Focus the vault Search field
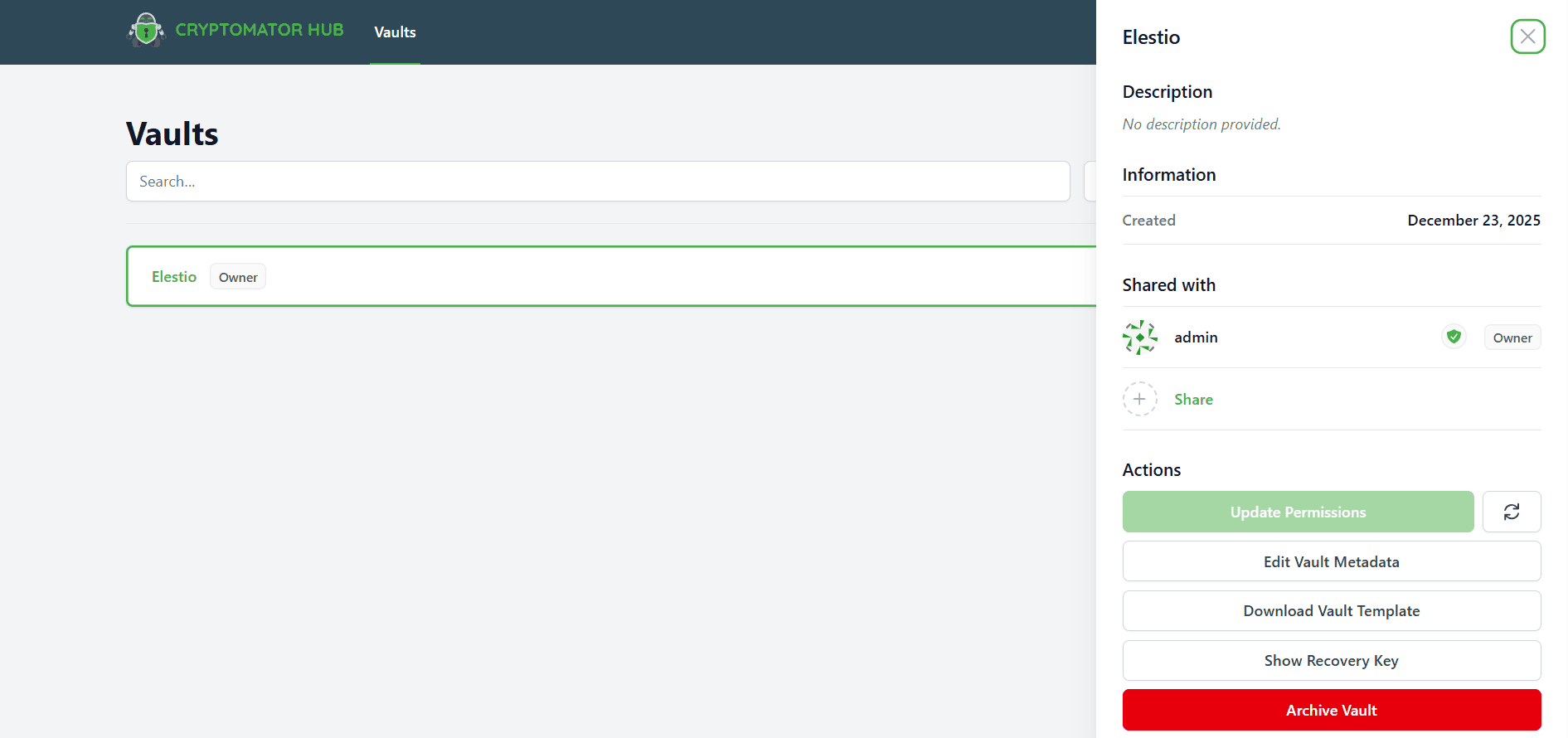 click(598, 181)
